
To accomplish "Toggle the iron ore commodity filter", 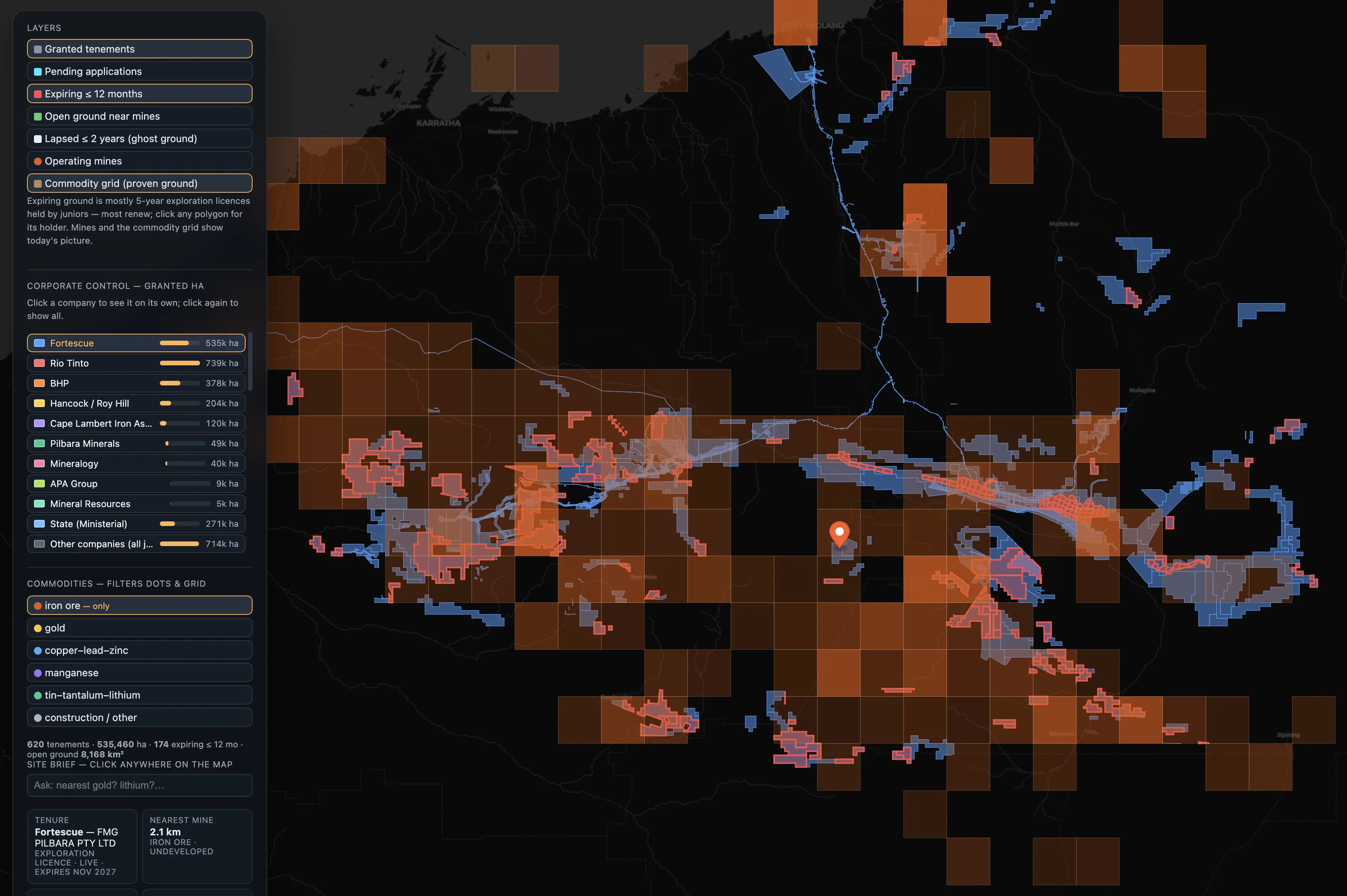I will tap(139, 606).
